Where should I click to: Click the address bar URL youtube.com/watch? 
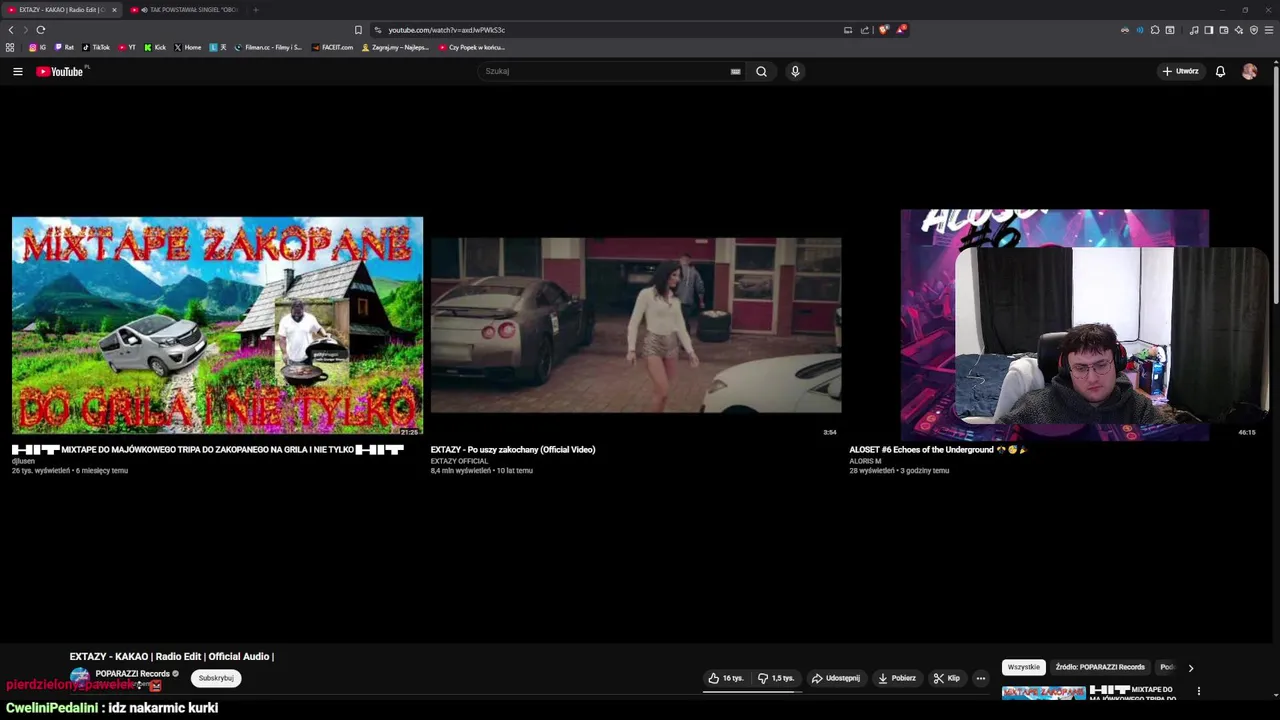pos(446,30)
